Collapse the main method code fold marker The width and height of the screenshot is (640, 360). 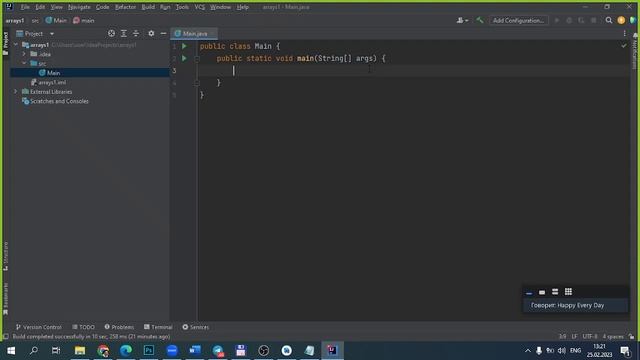tap(197, 58)
